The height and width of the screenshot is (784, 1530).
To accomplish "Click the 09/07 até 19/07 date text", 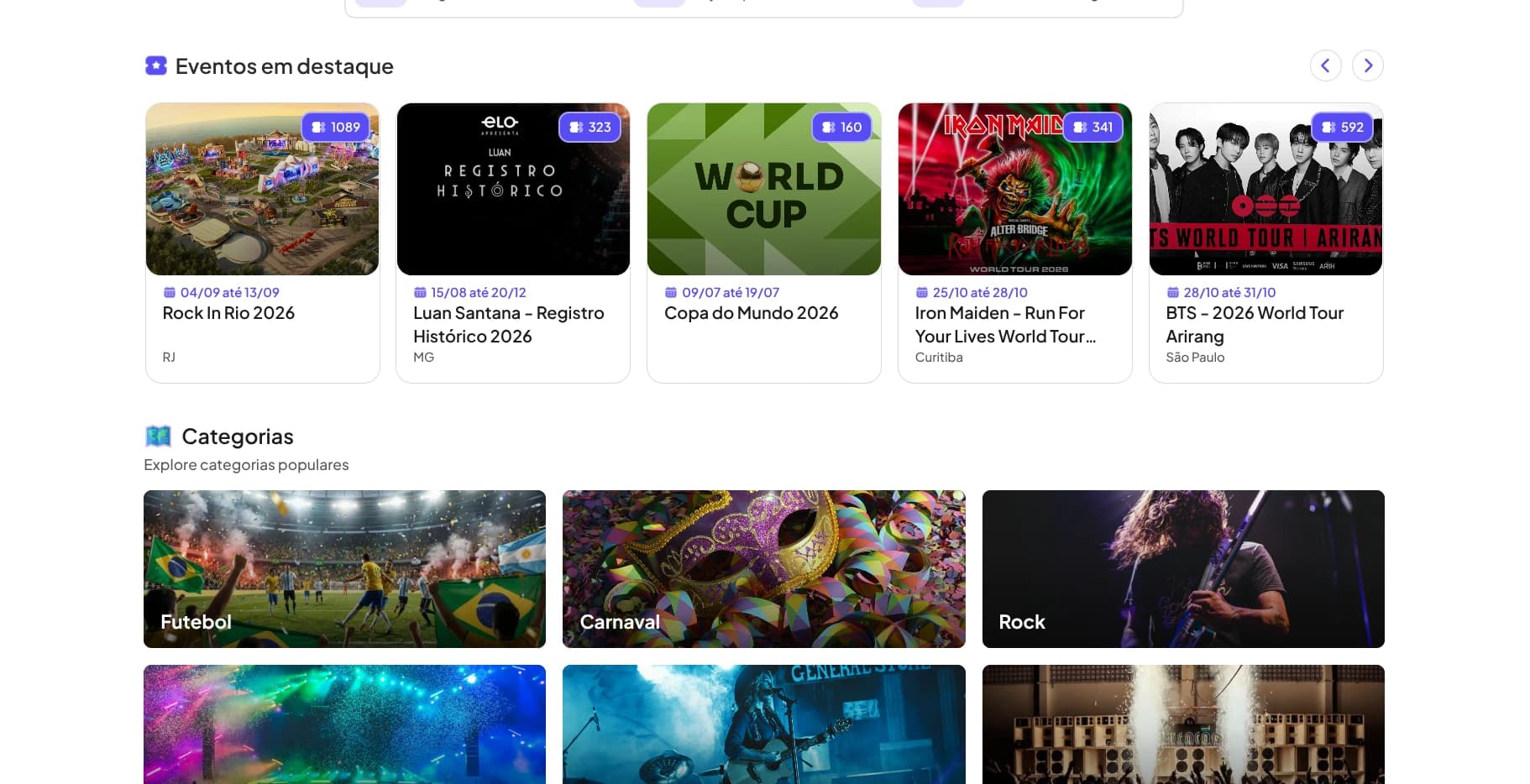I will pyautogui.click(x=731, y=292).
